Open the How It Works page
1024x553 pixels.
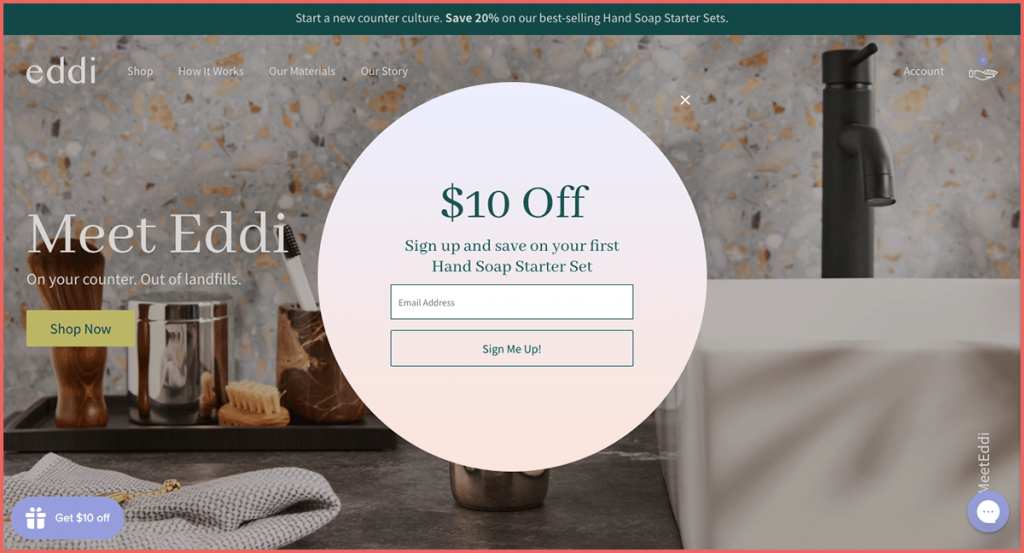[211, 71]
